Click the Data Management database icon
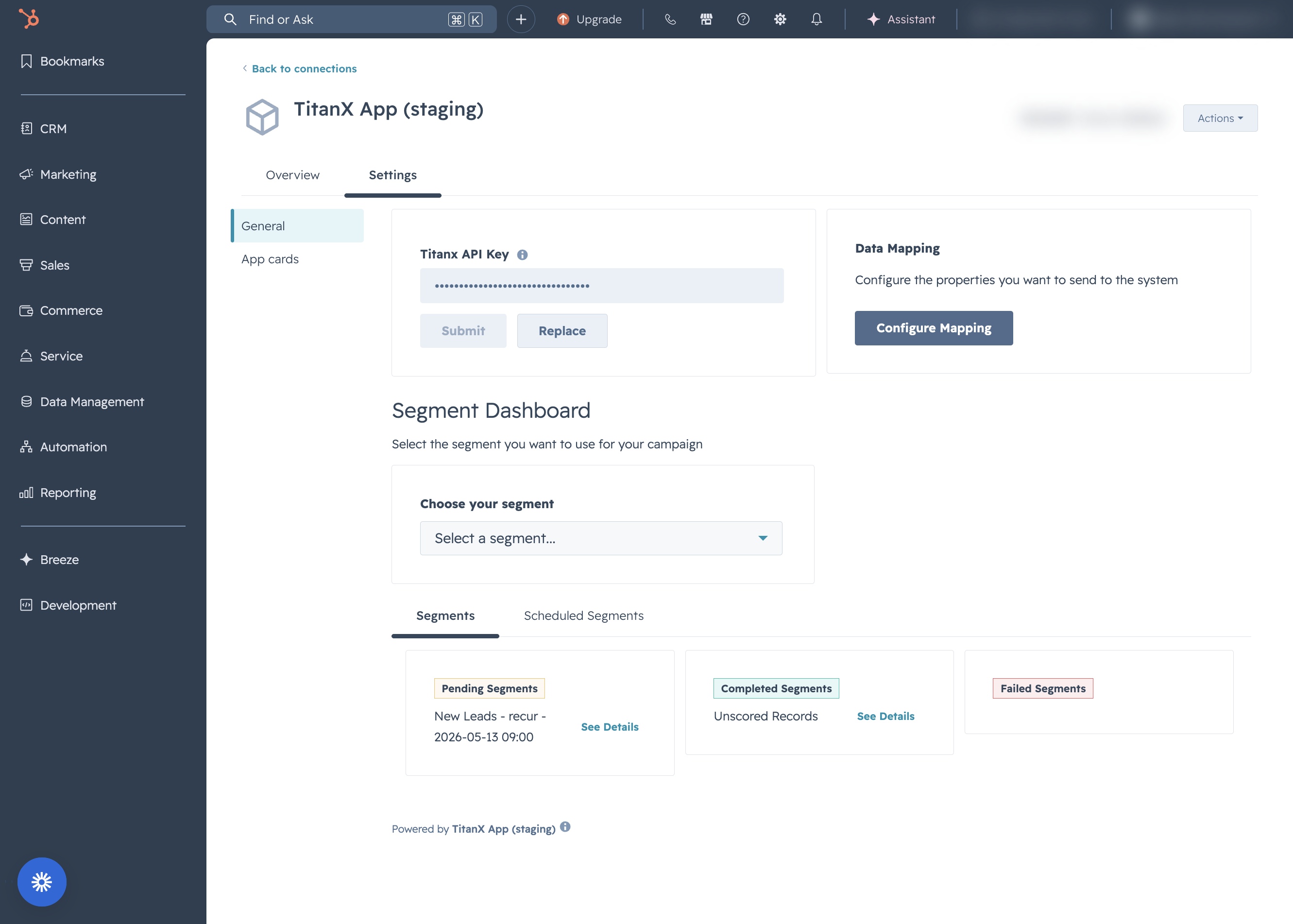 coord(26,401)
